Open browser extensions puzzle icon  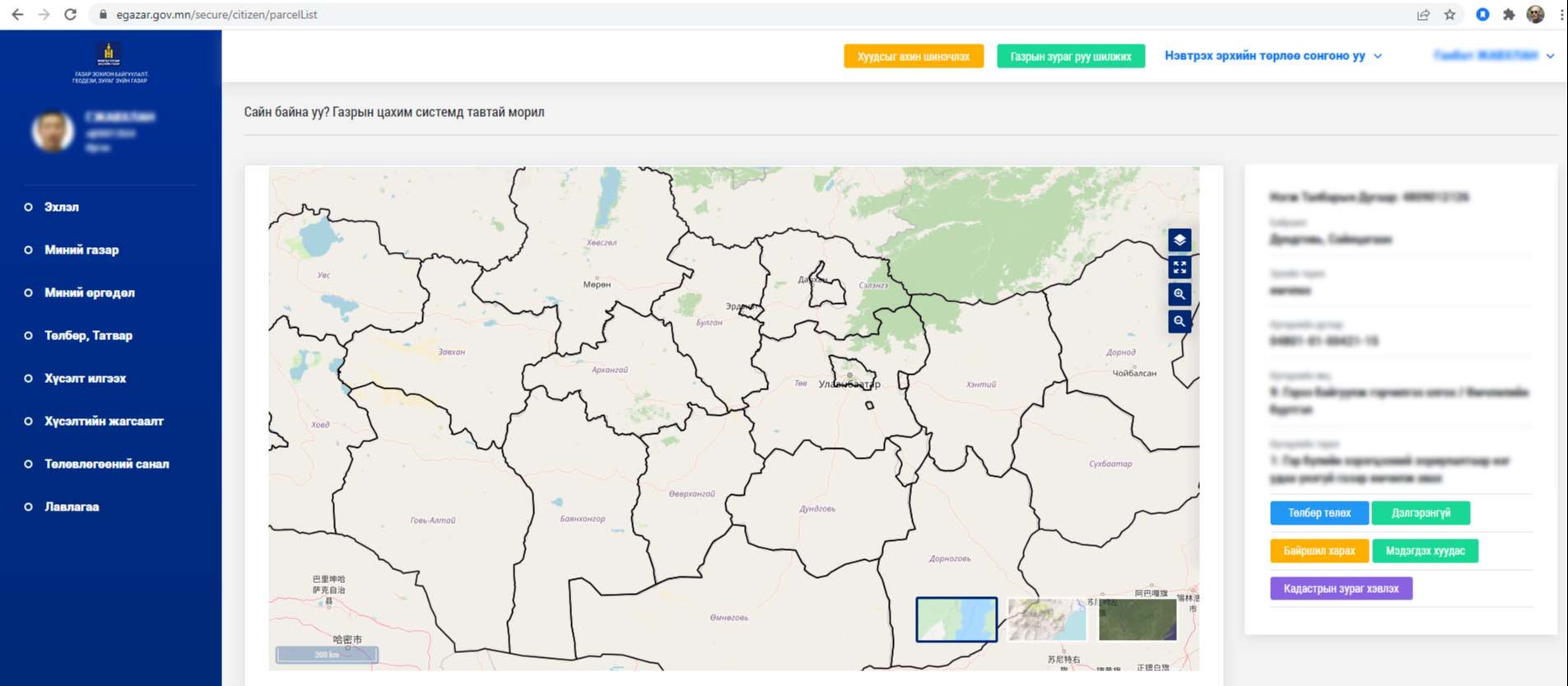(x=1509, y=14)
